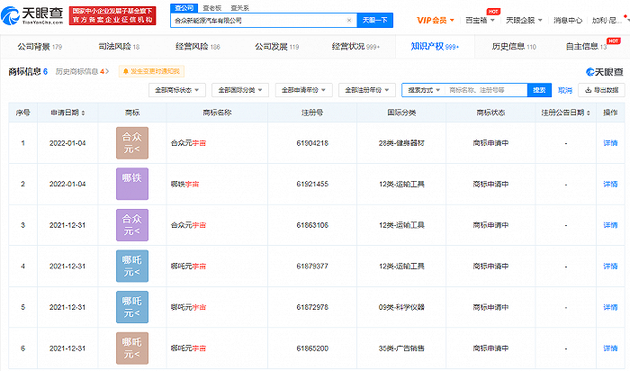This screenshot has width=630, height=371.
Task: Open the 经营风险 section tab
Action: (x=198, y=47)
